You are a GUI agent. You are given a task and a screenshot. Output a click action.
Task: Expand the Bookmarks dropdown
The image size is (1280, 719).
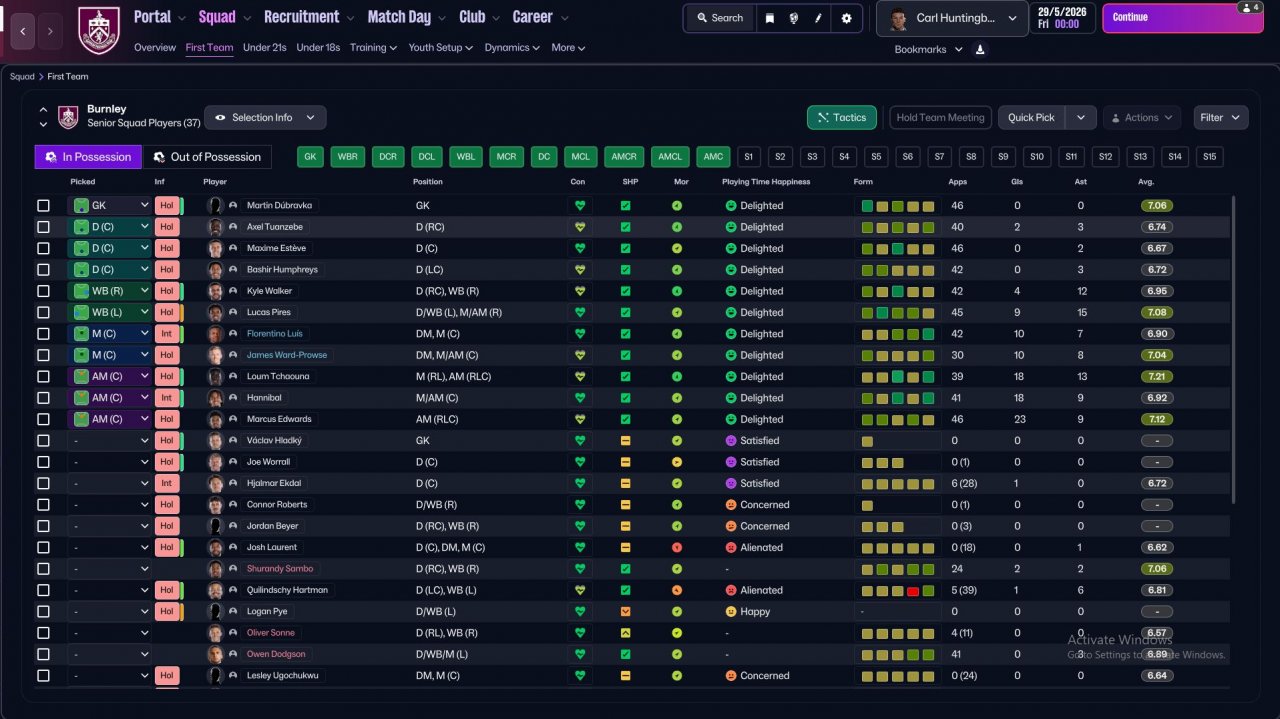click(x=928, y=49)
